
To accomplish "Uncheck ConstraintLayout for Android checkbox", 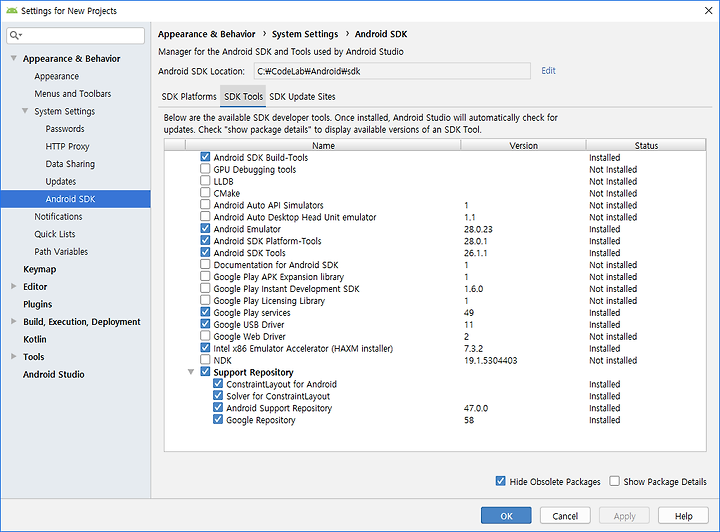I will pyautogui.click(x=218, y=384).
